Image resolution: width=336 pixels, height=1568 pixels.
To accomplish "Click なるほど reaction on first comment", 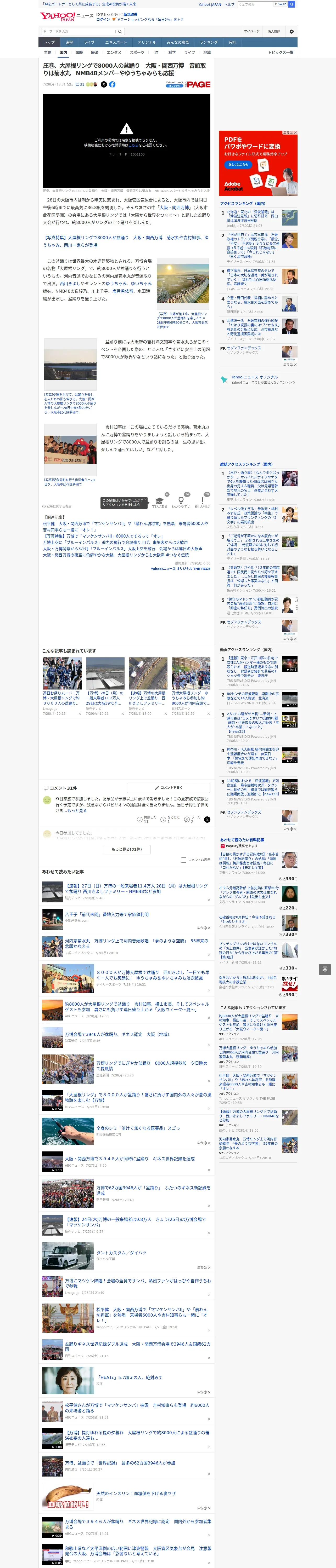I will coord(170,820).
